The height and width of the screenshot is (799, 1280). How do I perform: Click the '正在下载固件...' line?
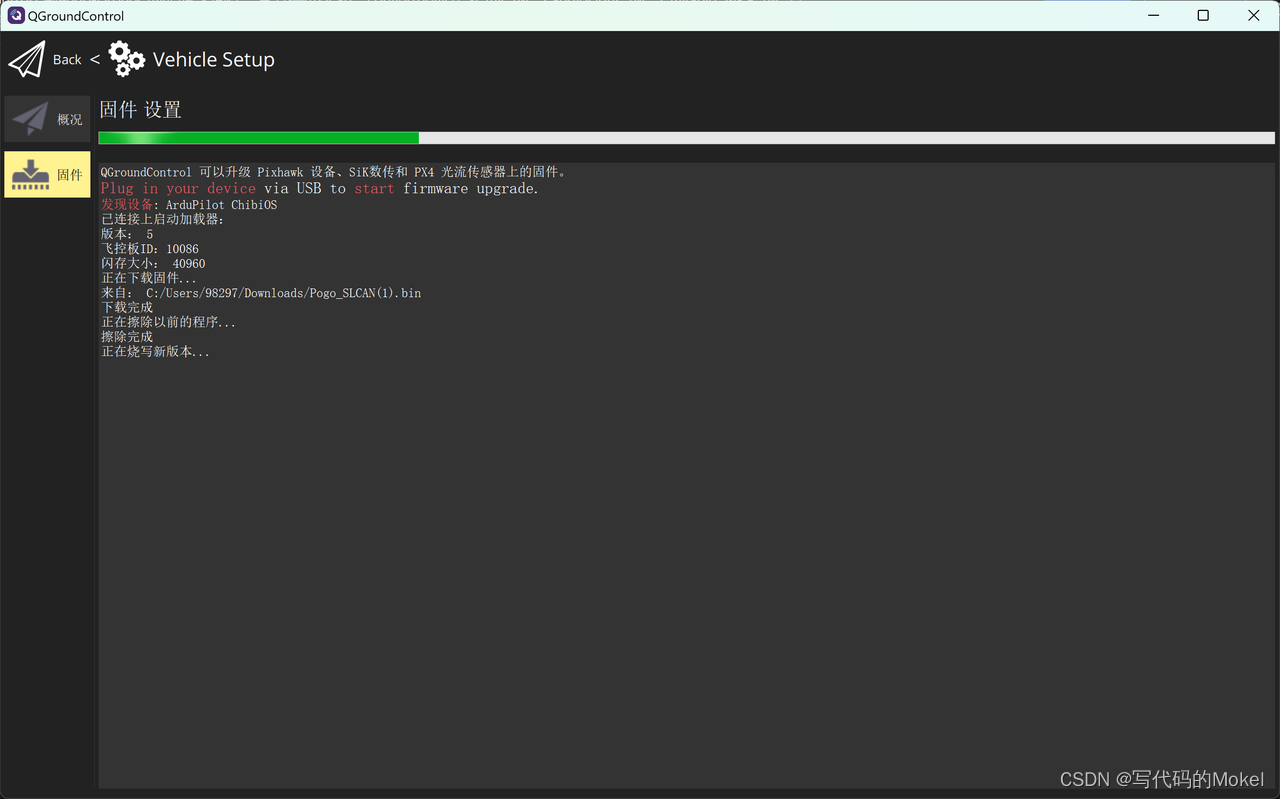(x=149, y=278)
